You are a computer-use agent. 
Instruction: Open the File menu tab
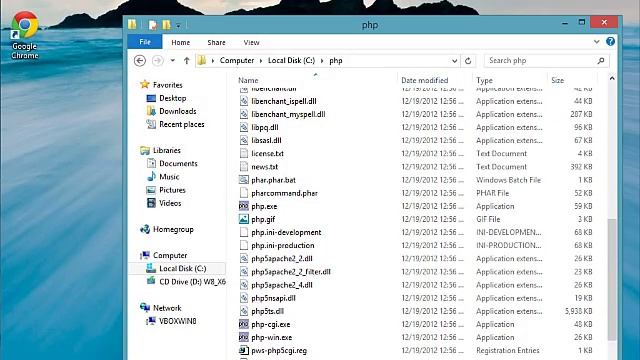pos(145,42)
